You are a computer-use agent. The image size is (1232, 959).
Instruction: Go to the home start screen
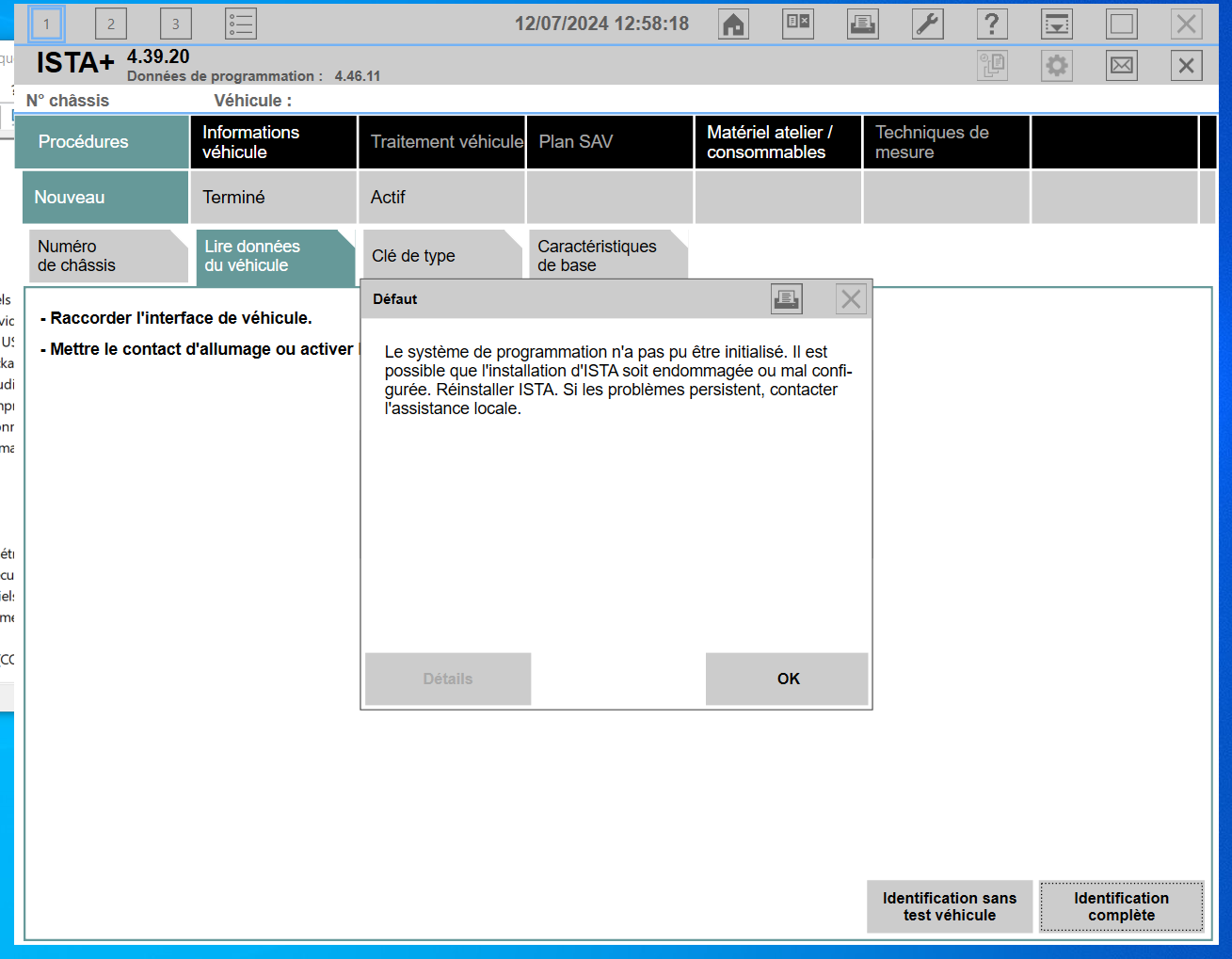(x=733, y=24)
